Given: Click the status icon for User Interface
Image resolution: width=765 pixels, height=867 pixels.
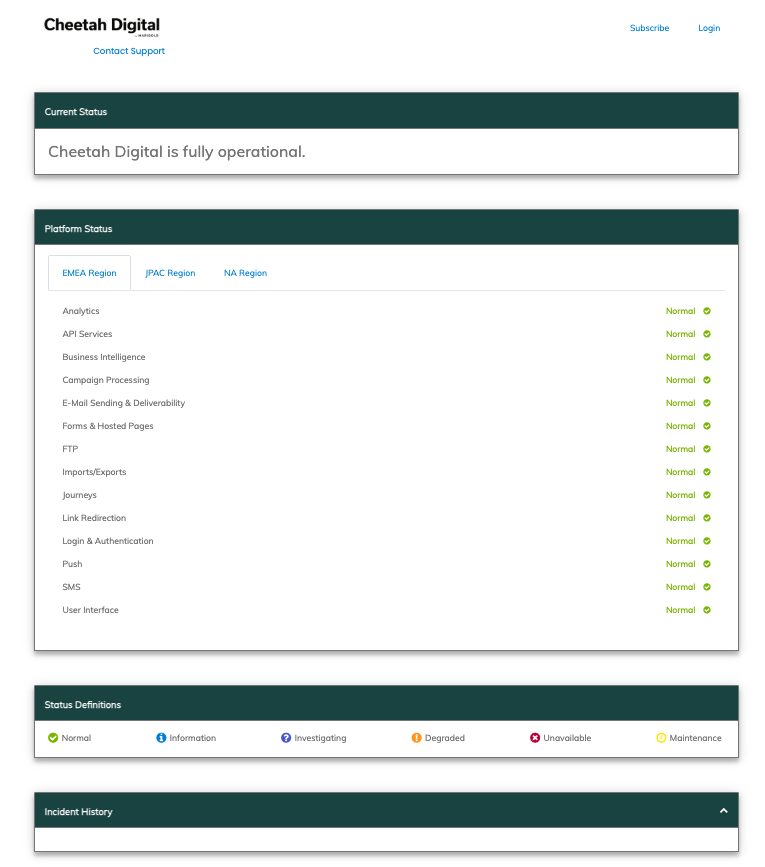Looking at the screenshot, I should [707, 610].
